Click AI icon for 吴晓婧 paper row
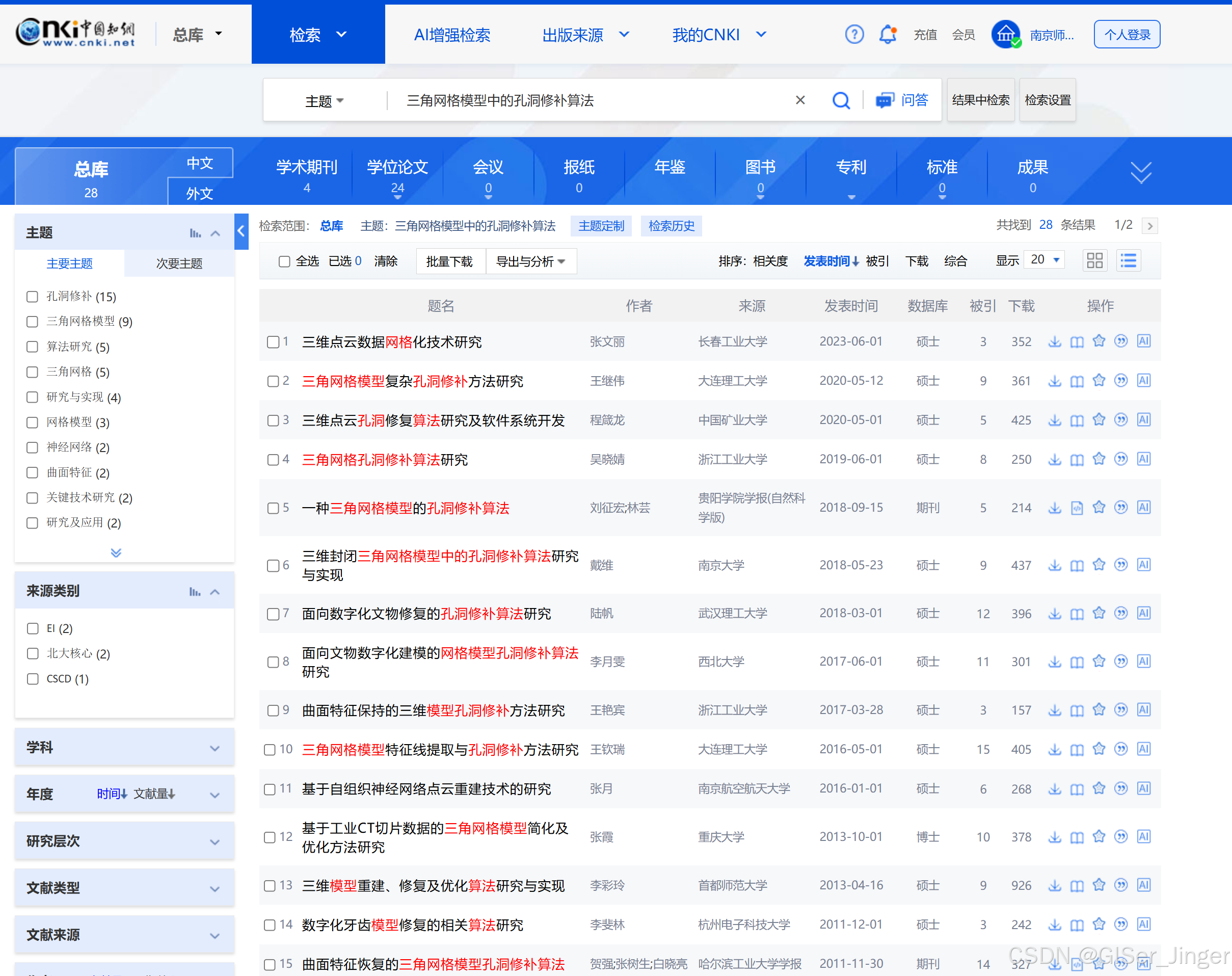1232x976 pixels. (1143, 459)
